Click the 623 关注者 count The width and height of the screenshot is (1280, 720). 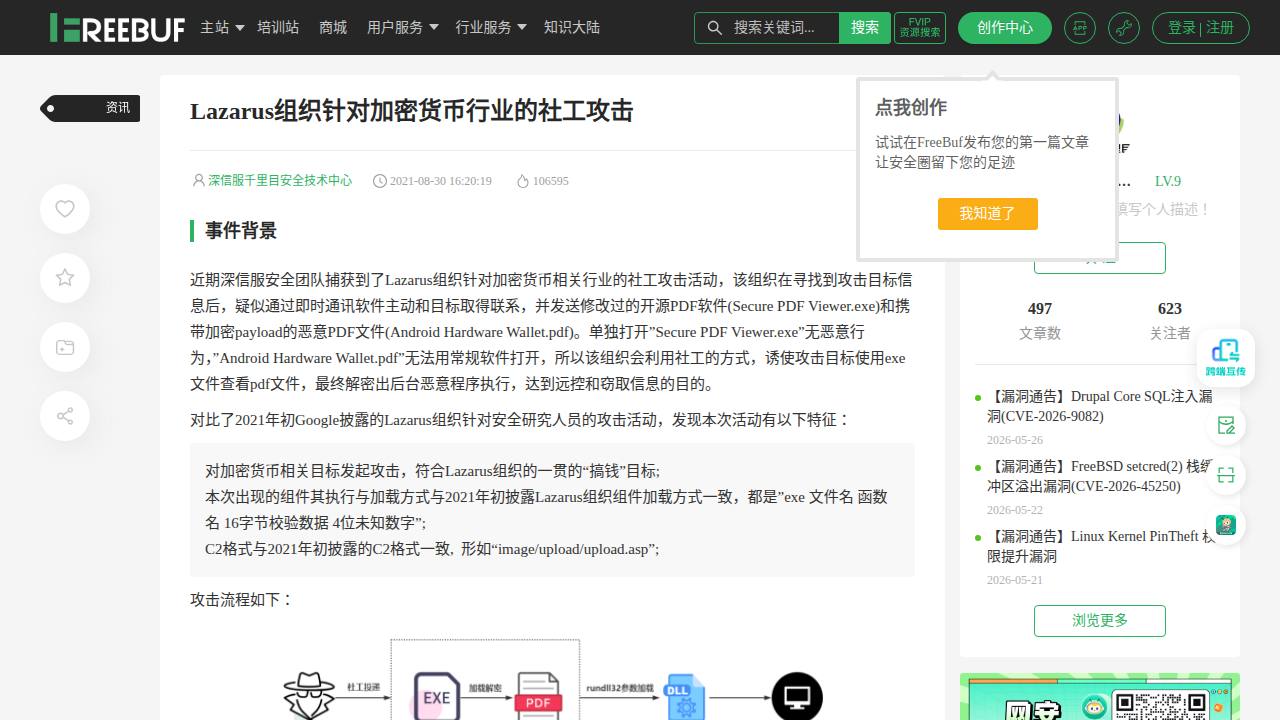tap(1170, 320)
